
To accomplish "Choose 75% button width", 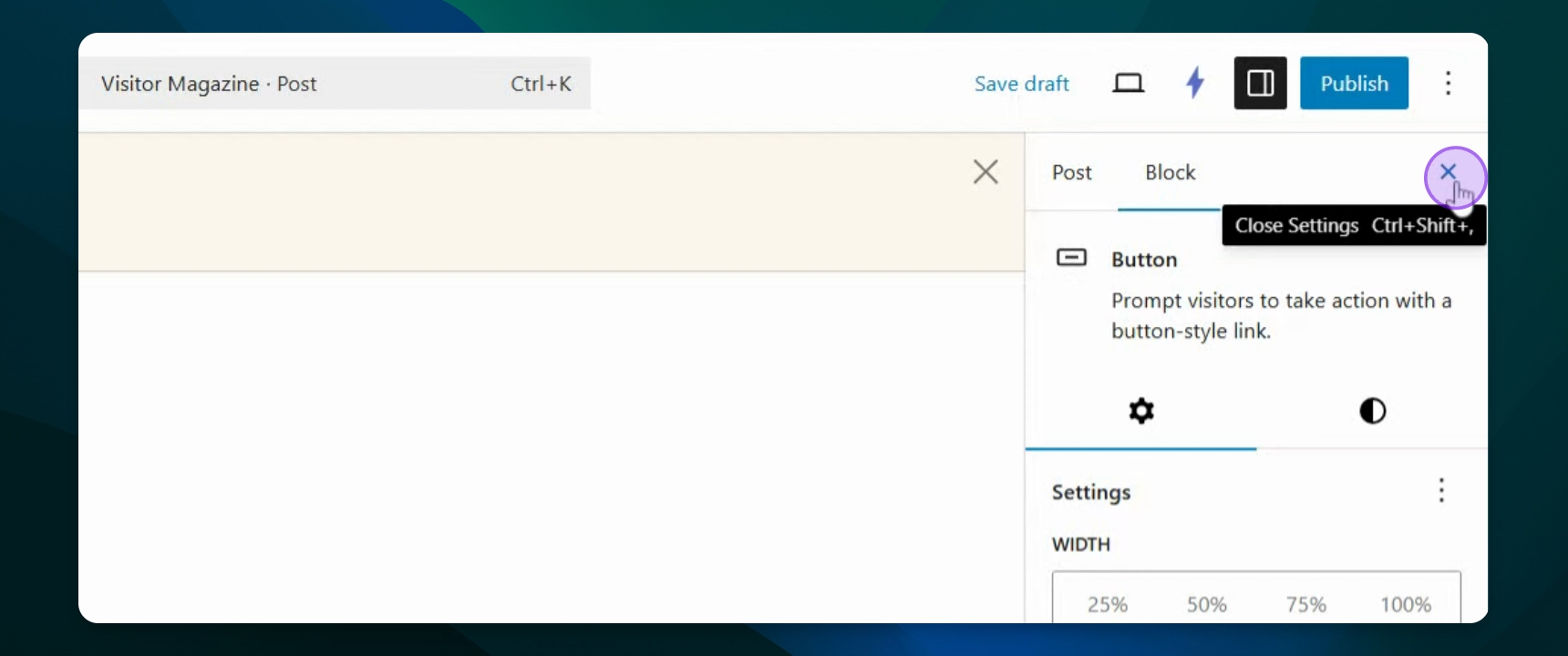I will pos(1305,604).
